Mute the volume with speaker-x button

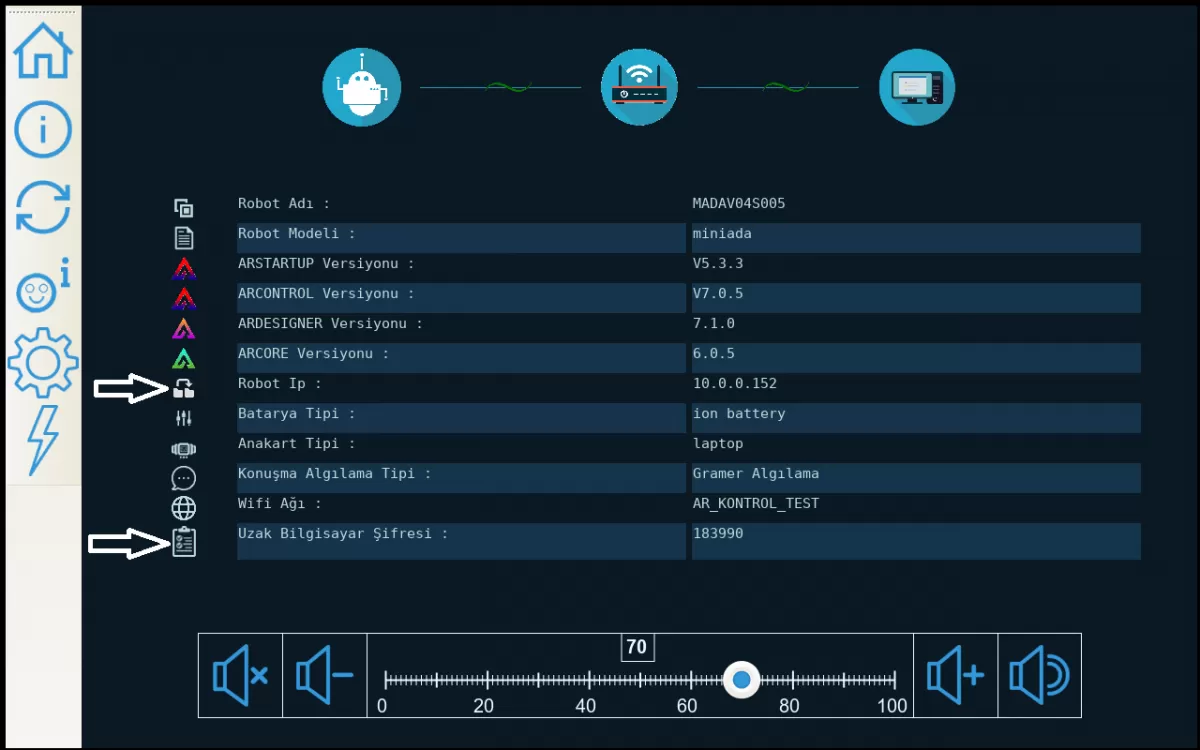point(240,676)
